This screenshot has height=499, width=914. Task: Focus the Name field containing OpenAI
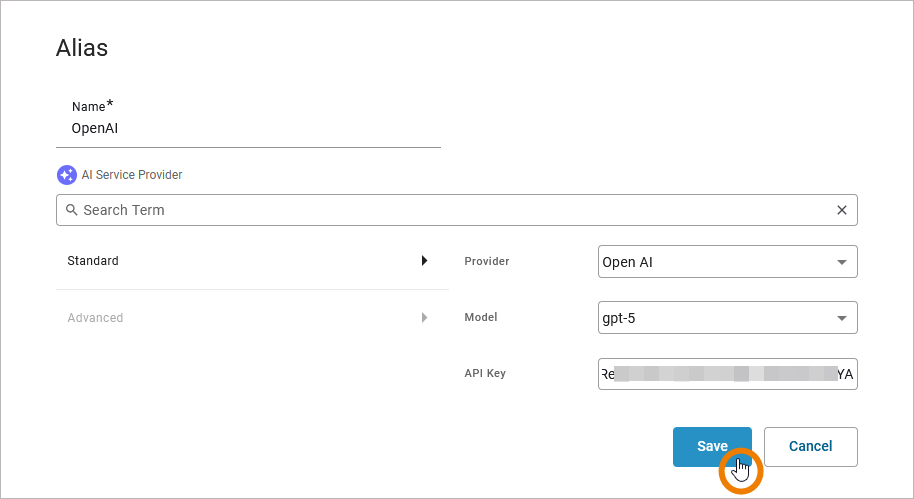pos(248,129)
